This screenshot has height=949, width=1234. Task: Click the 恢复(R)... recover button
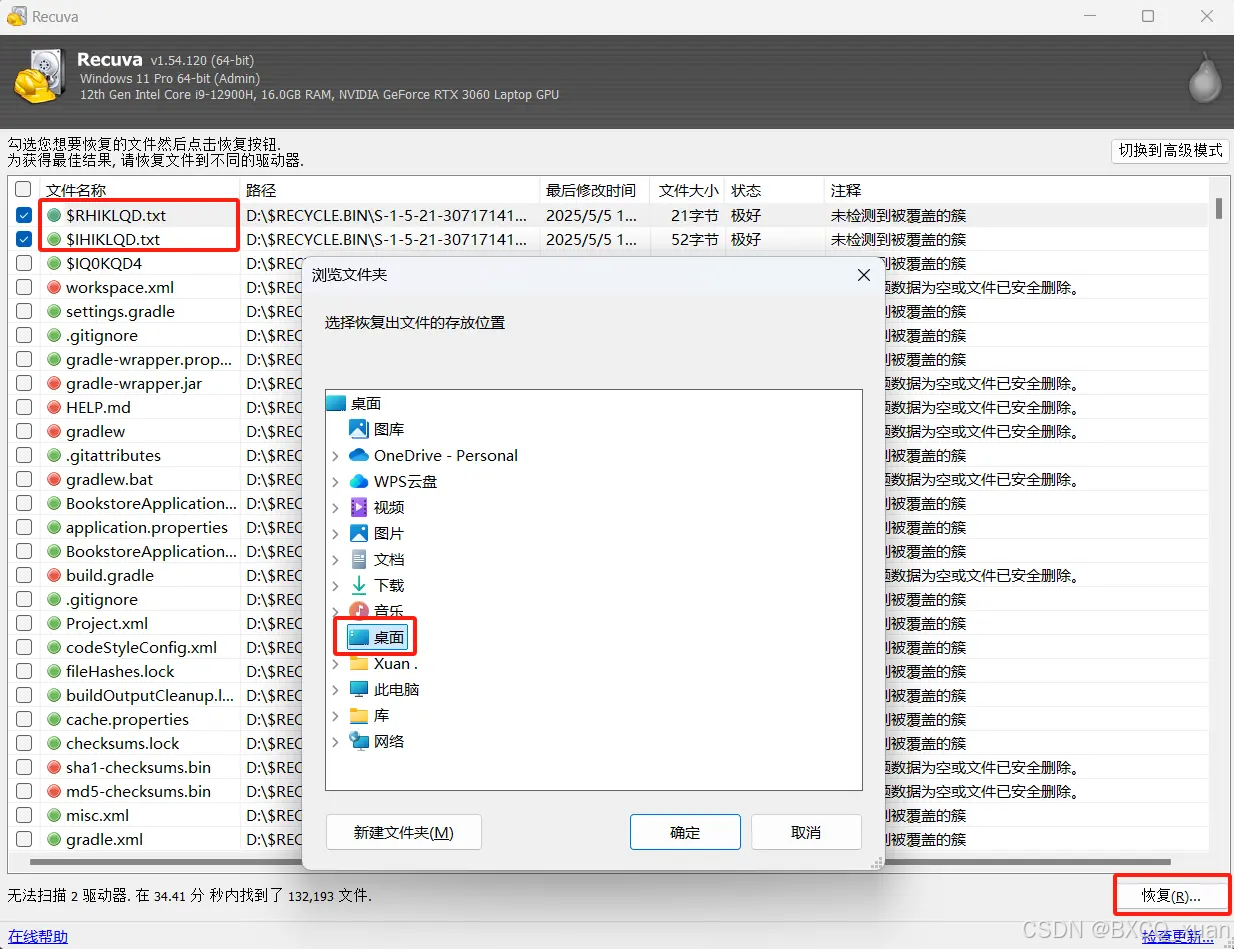(1171, 895)
